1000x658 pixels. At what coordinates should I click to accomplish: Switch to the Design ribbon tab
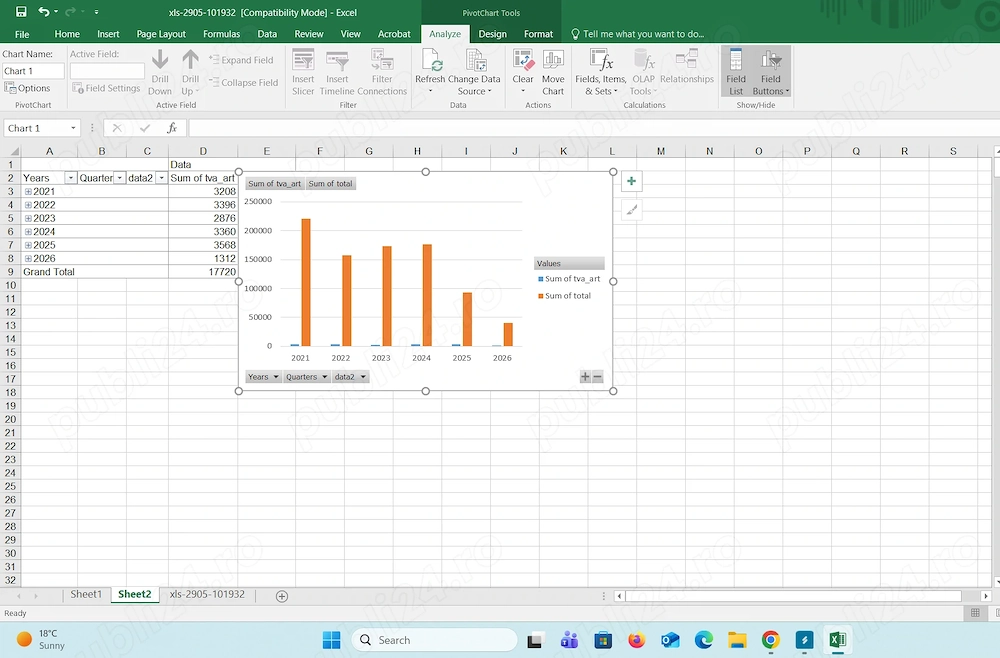point(492,34)
